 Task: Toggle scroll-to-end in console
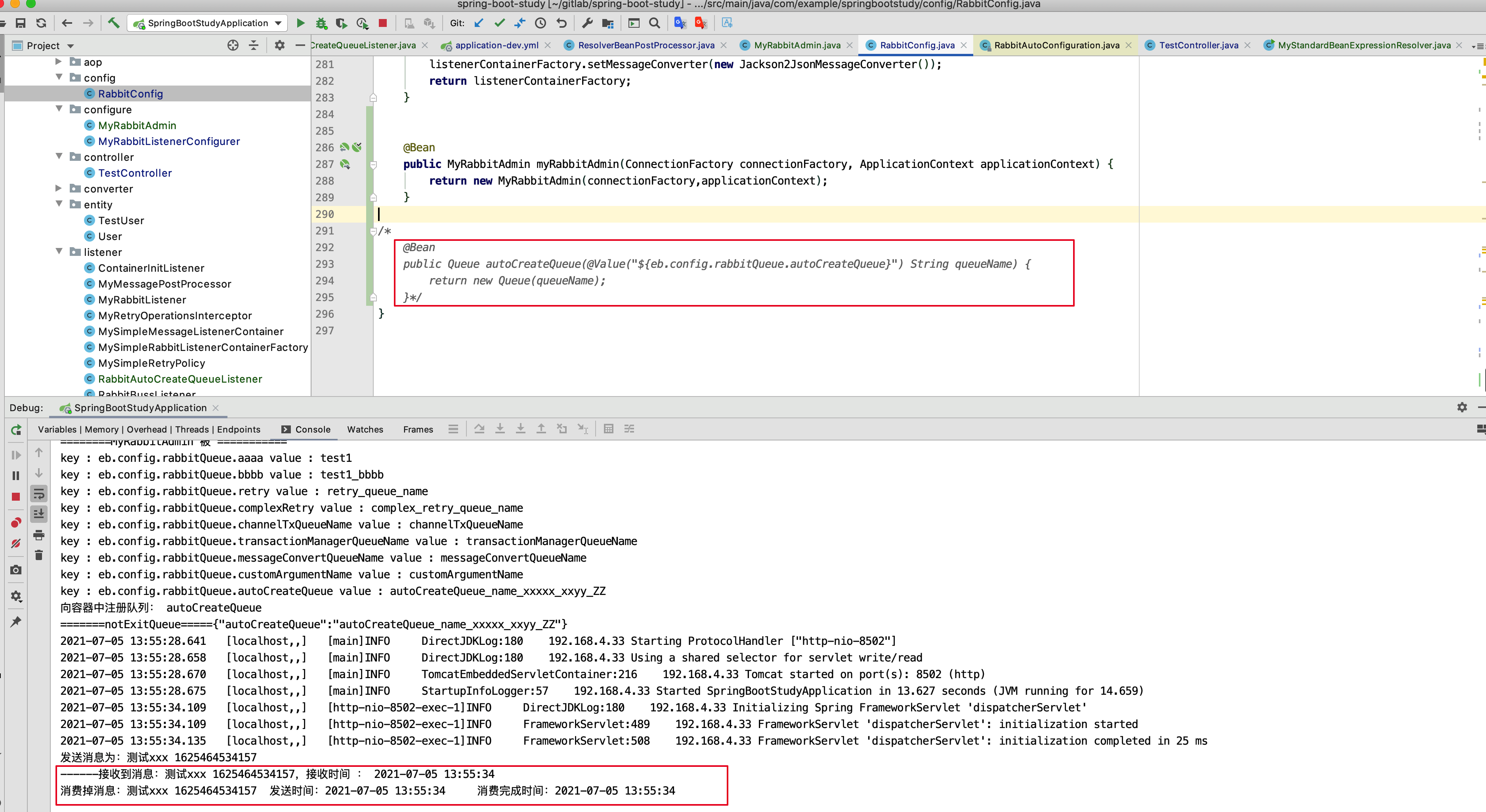pyautogui.click(x=39, y=513)
